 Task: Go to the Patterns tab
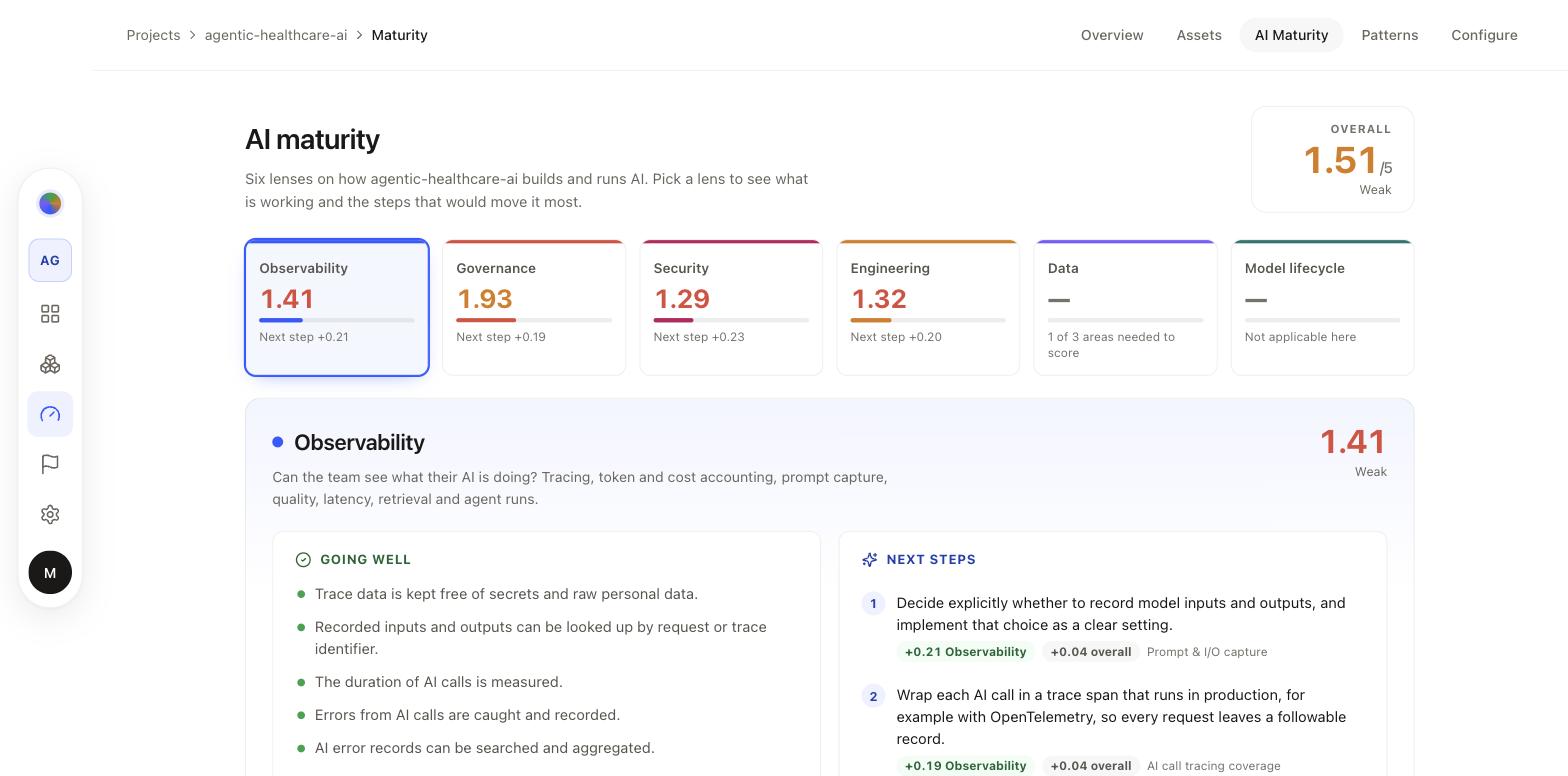click(x=1390, y=35)
